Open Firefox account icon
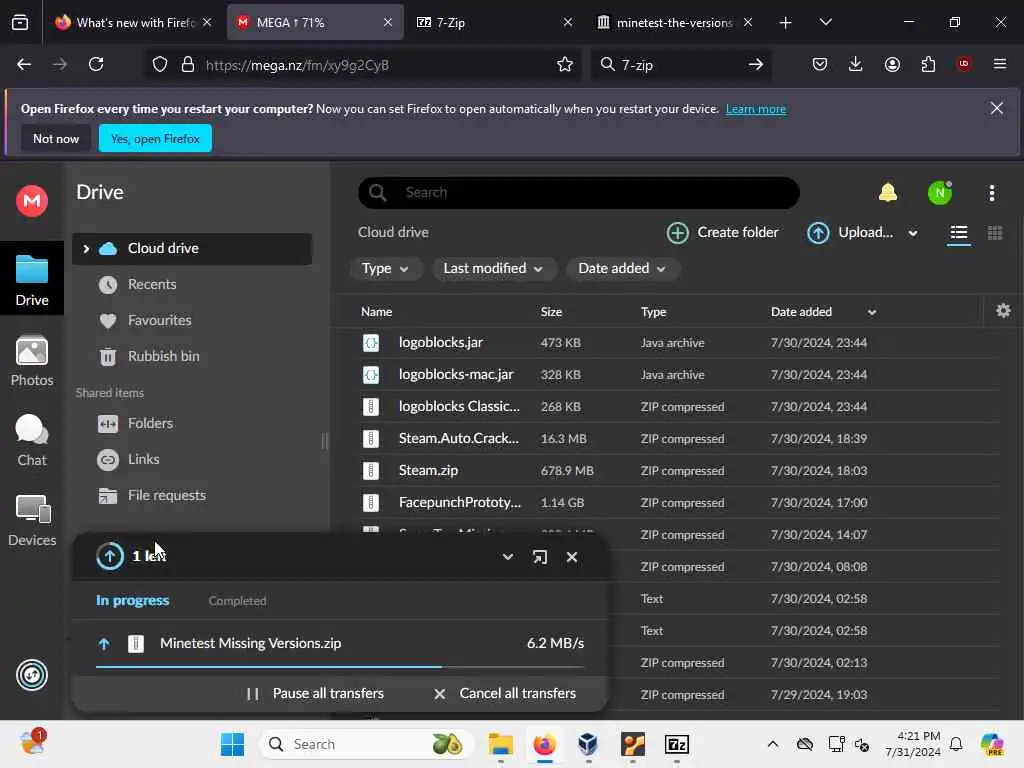The width and height of the screenshot is (1024, 768). (x=892, y=64)
